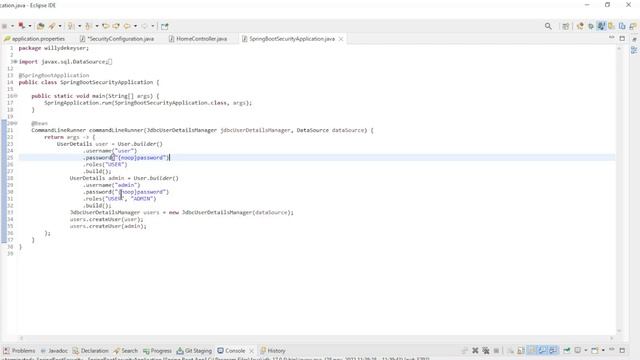Show the Declaration view tab
The height and width of the screenshot is (360, 640).
tap(91, 351)
